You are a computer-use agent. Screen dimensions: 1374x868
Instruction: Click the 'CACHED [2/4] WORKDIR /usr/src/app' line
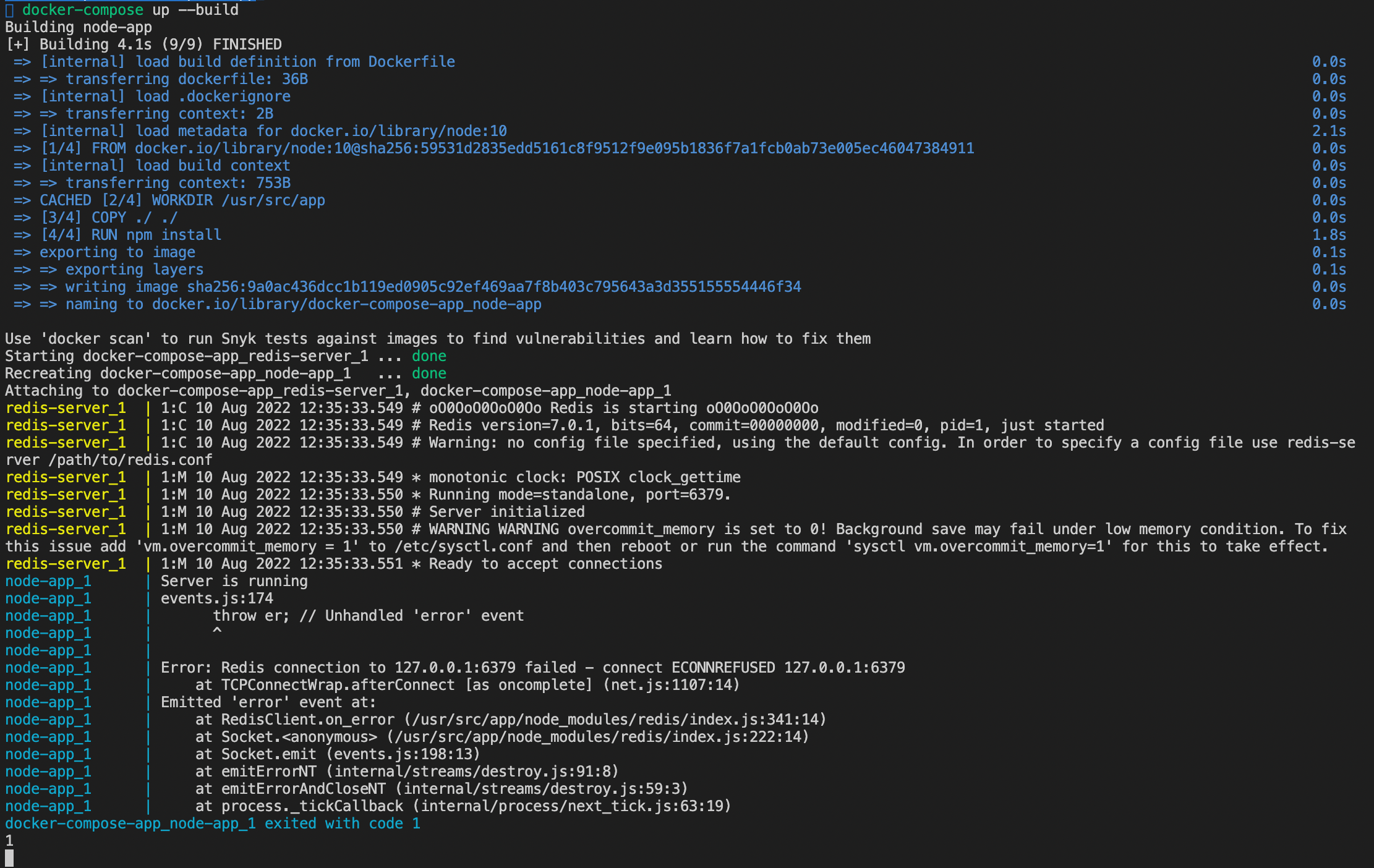pyautogui.click(x=182, y=200)
